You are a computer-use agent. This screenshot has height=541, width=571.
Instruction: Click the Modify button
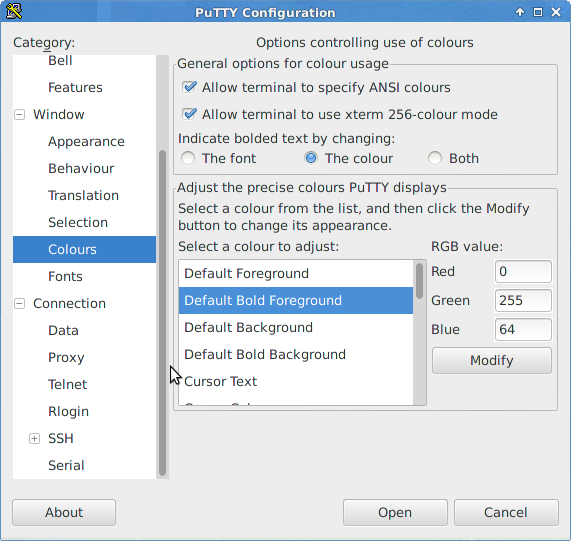492,360
